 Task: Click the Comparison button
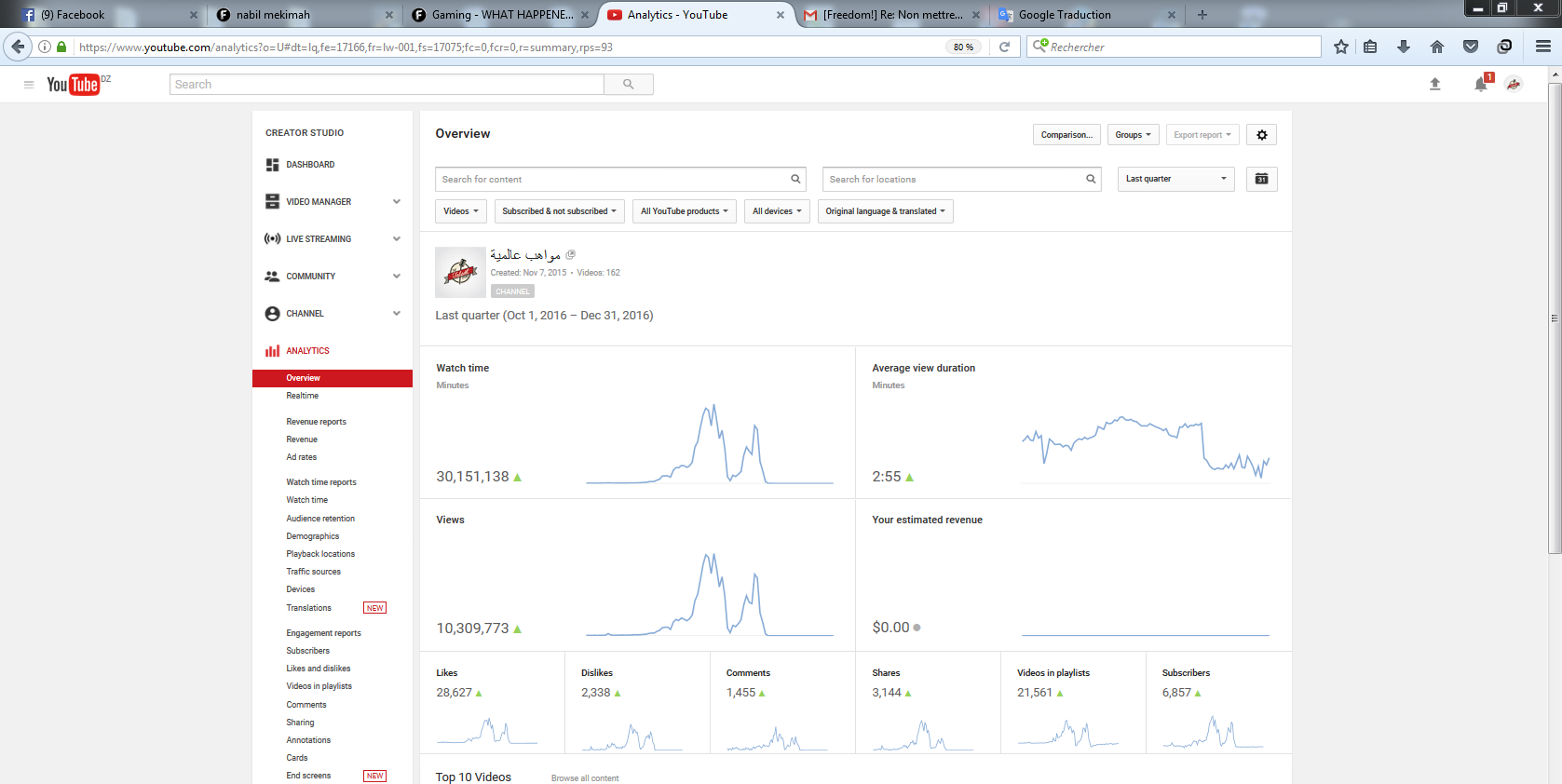[1066, 135]
